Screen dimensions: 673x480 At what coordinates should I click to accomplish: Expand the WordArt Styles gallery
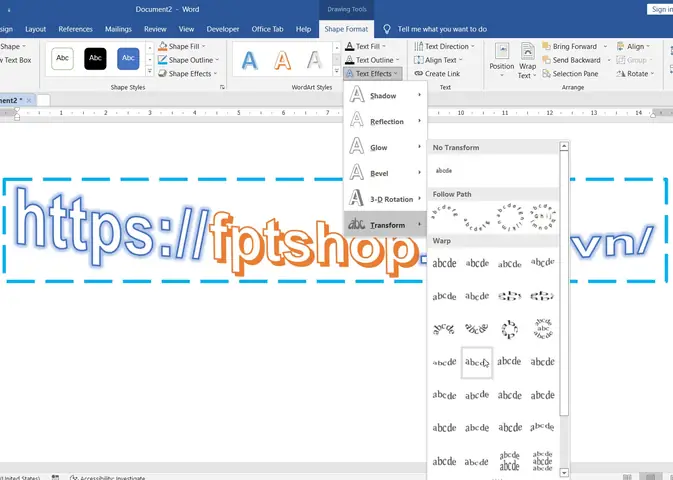(x=336, y=71)
